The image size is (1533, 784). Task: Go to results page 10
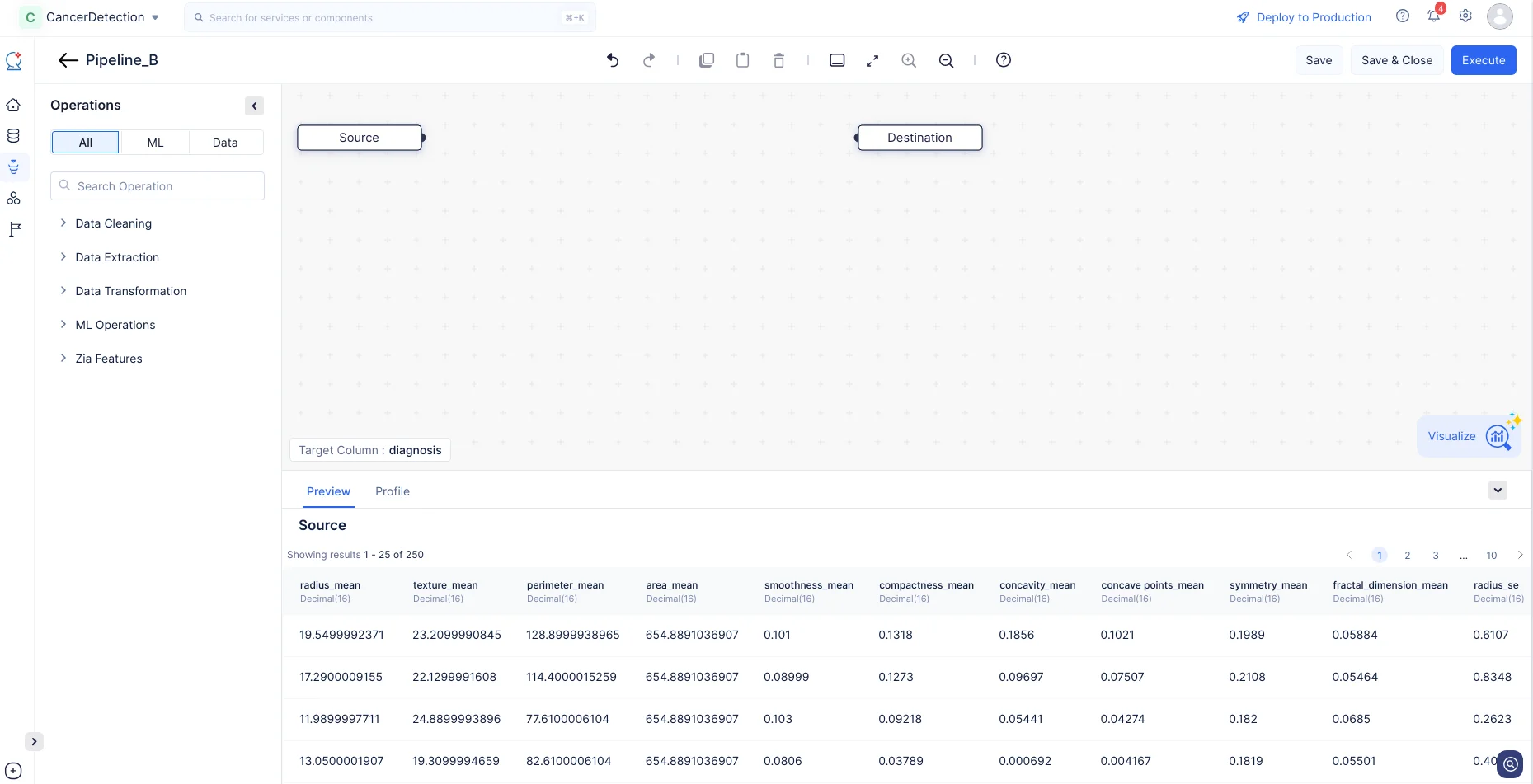1492,556
